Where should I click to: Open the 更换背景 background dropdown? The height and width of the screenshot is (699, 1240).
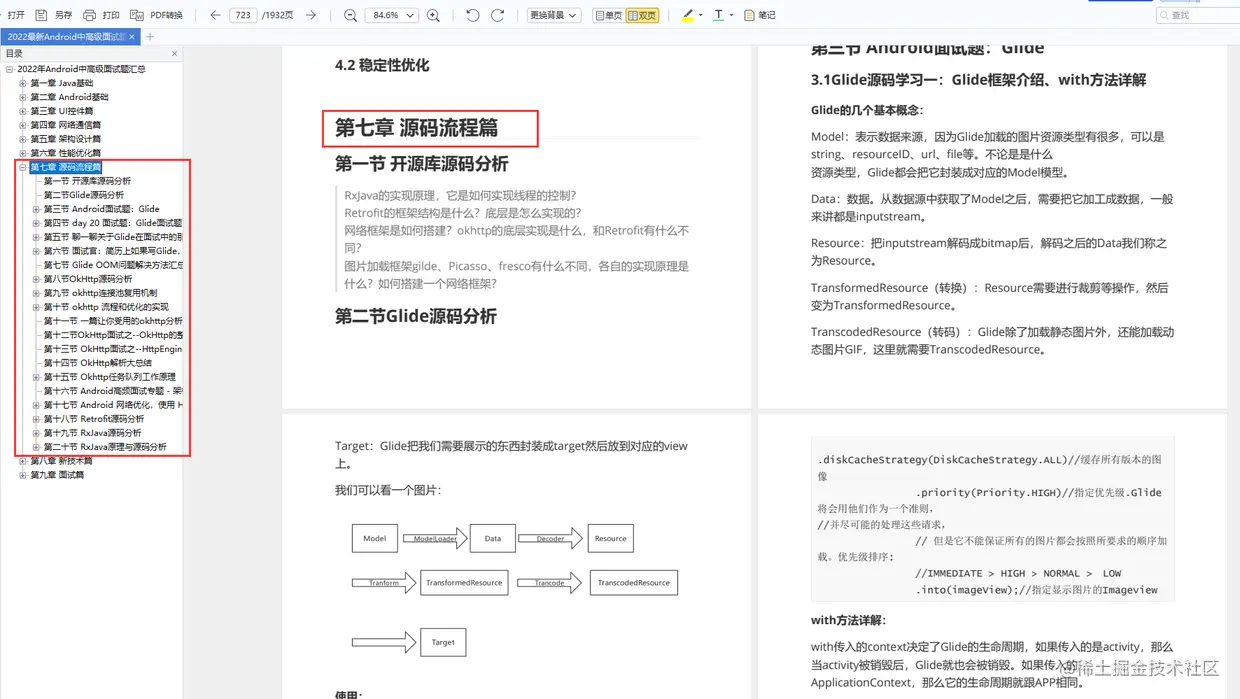(553, 15)
